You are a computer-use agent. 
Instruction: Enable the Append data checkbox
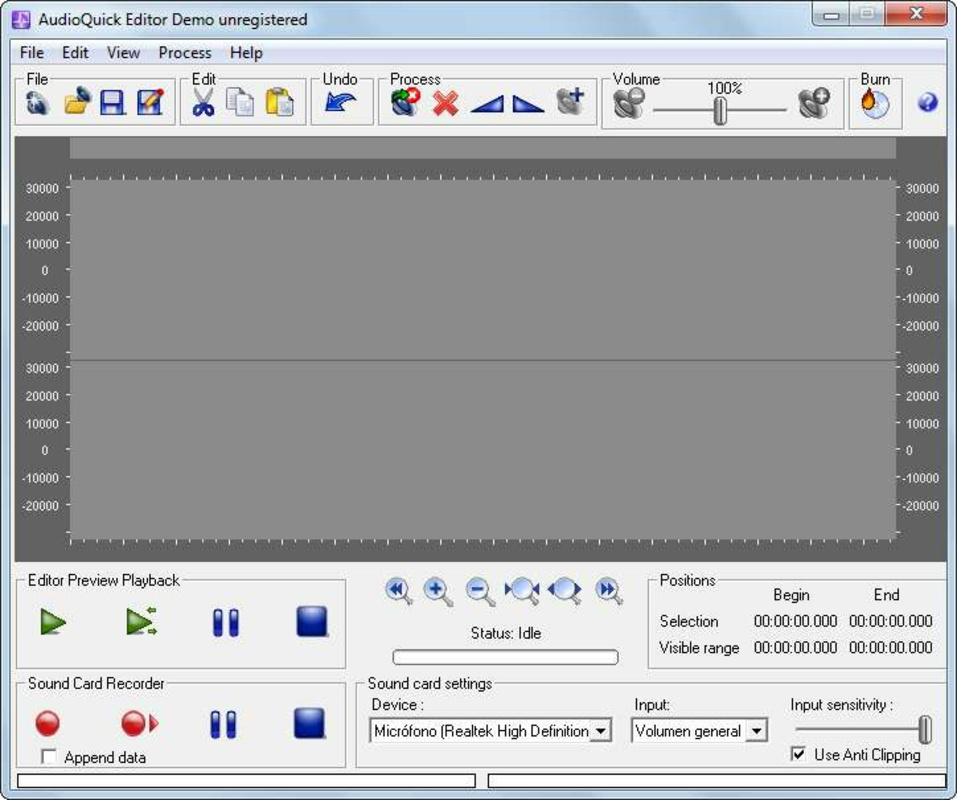point(48,757)
